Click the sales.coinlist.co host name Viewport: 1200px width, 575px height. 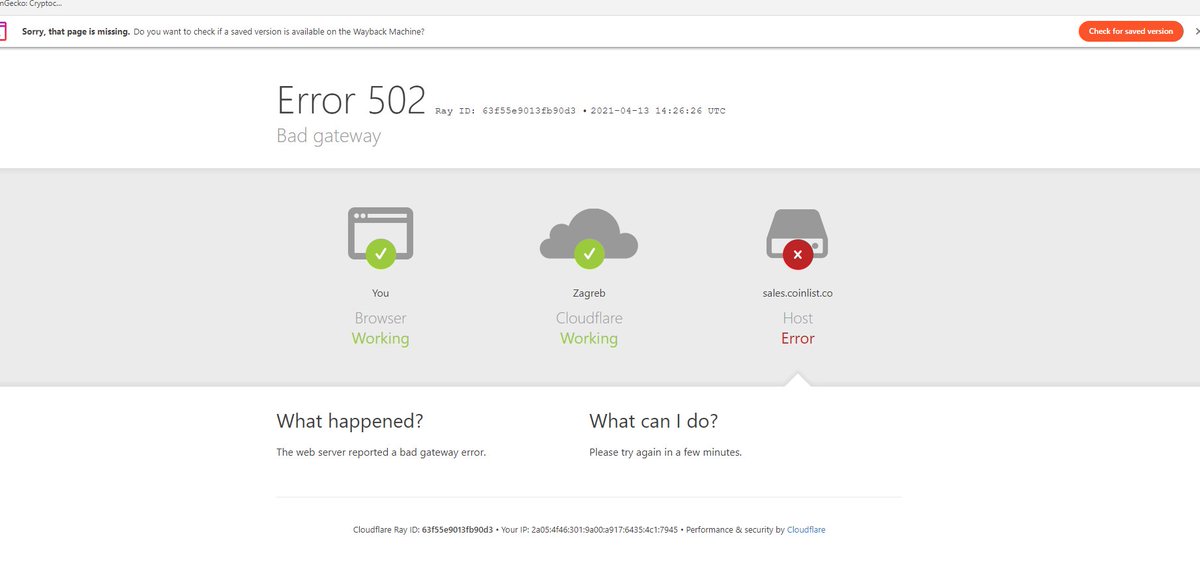[x=798, y=293]
